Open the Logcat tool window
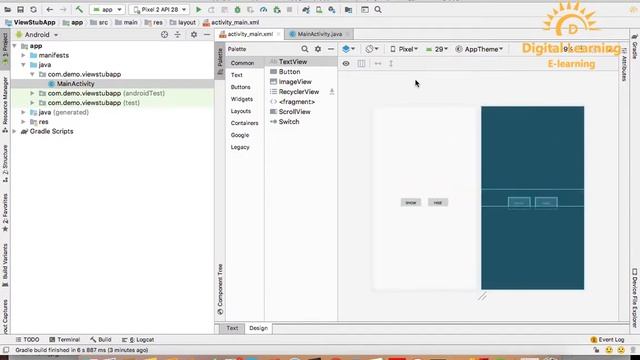 coord(138,340)
